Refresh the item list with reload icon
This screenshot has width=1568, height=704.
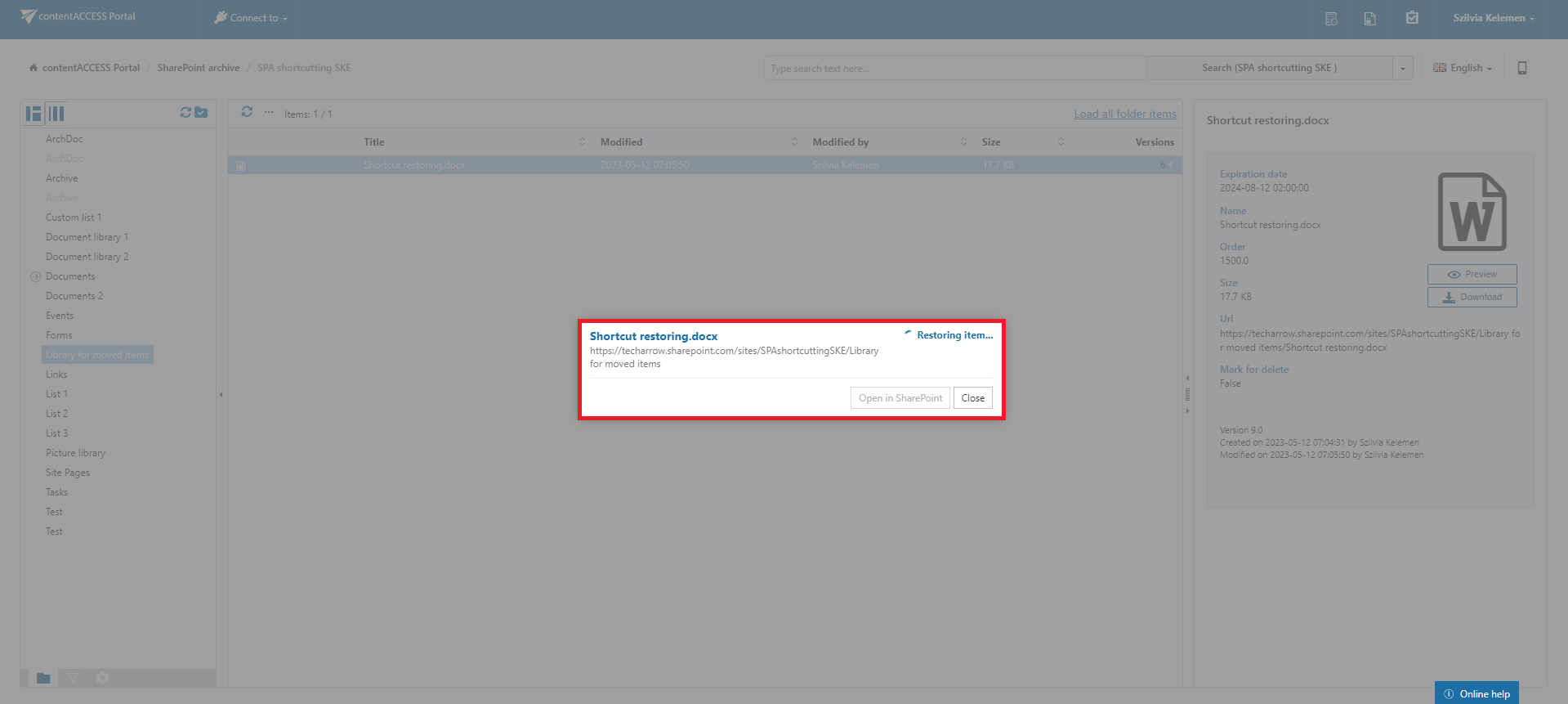247,112
